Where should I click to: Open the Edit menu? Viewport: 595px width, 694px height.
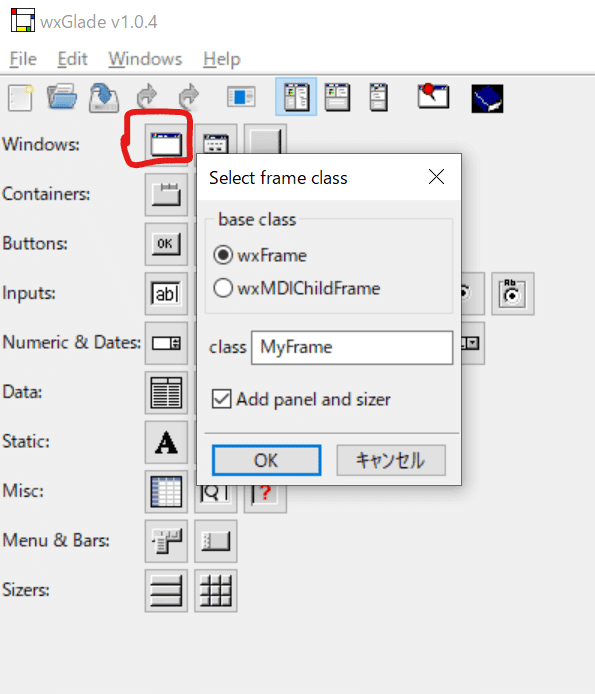tap(72, 59)
